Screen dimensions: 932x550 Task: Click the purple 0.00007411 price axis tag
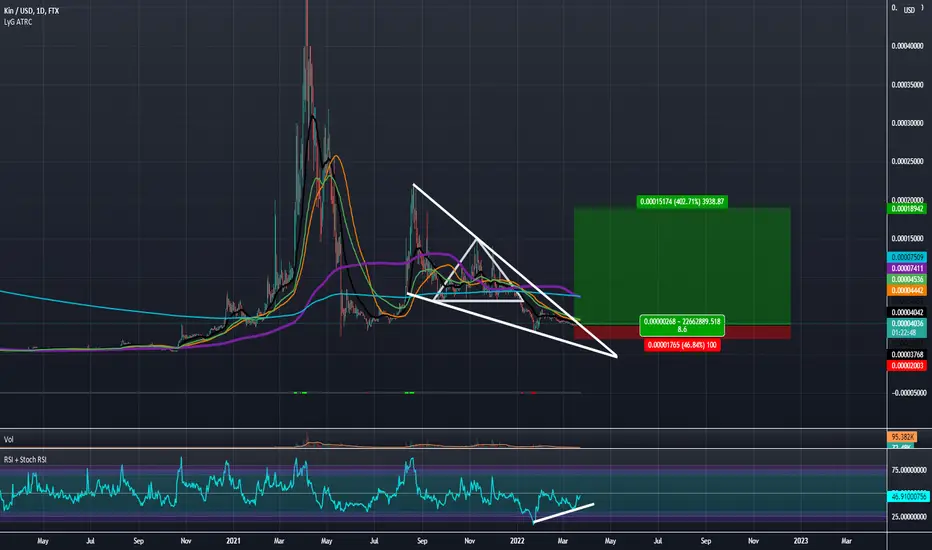point(906,269)
